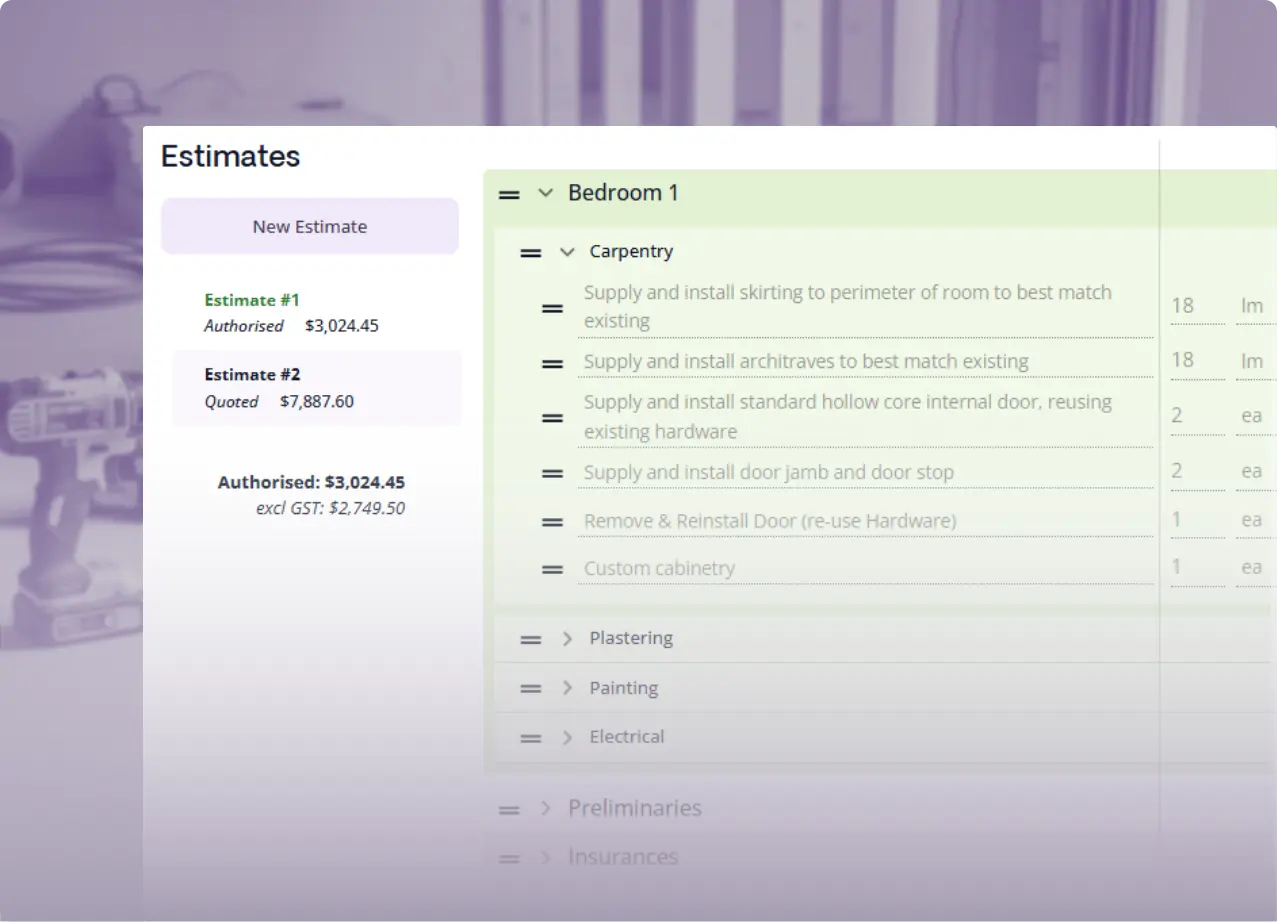The image size is (1277, 922).
Task: Click the drag handle beside Preliminaries
Action: click(x=509, y=809)
